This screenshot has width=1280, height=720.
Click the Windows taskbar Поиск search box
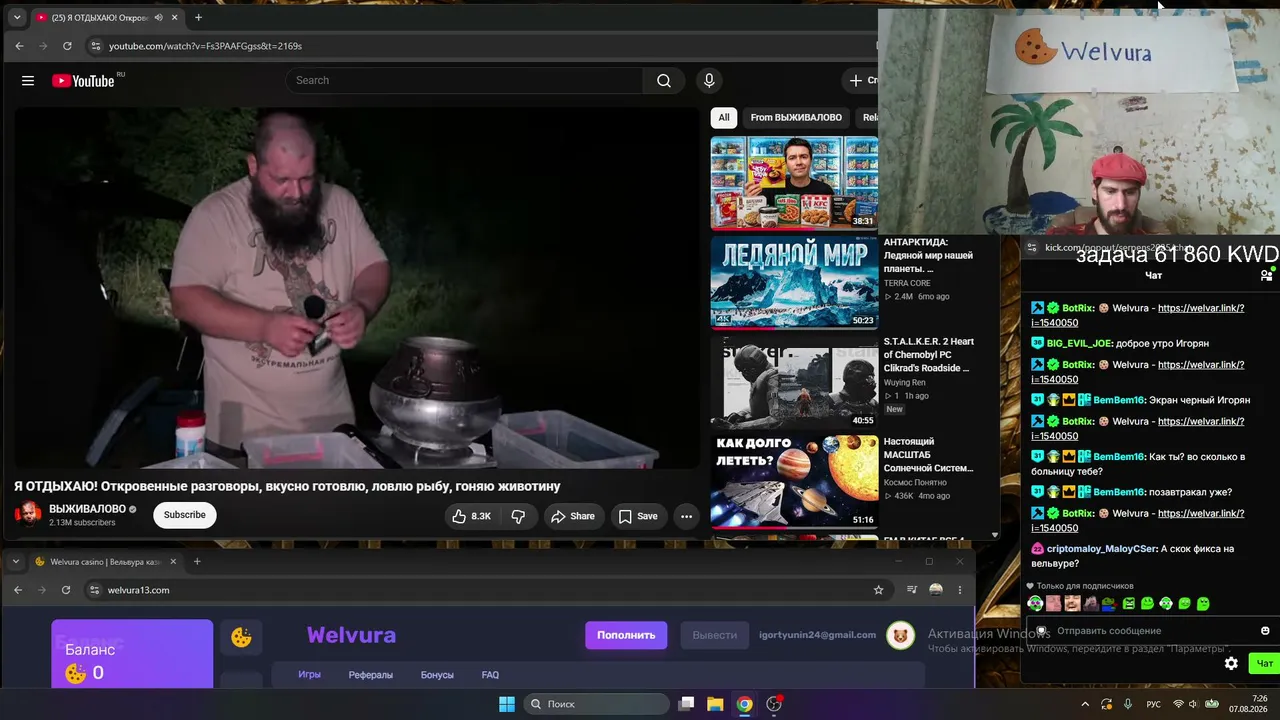point(596,704)
